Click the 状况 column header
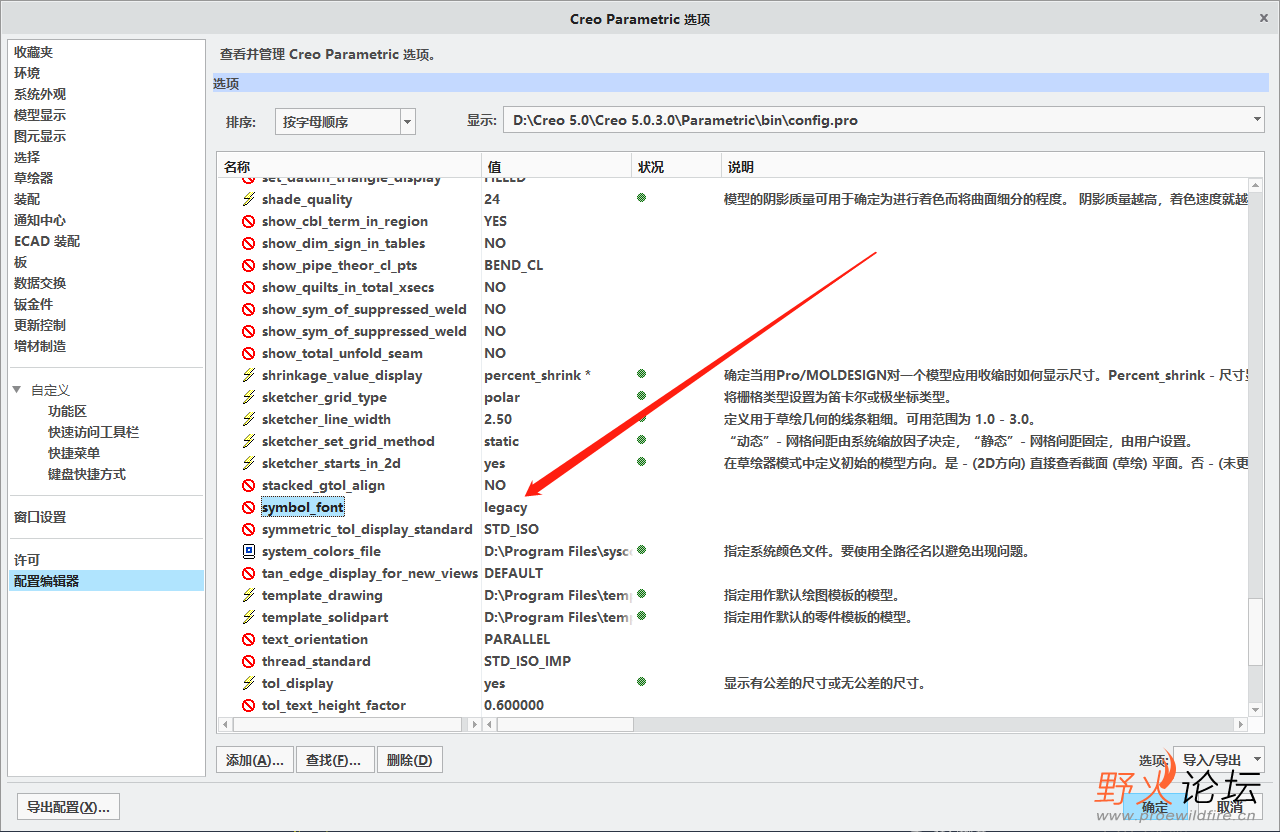 tap(677, 166)
